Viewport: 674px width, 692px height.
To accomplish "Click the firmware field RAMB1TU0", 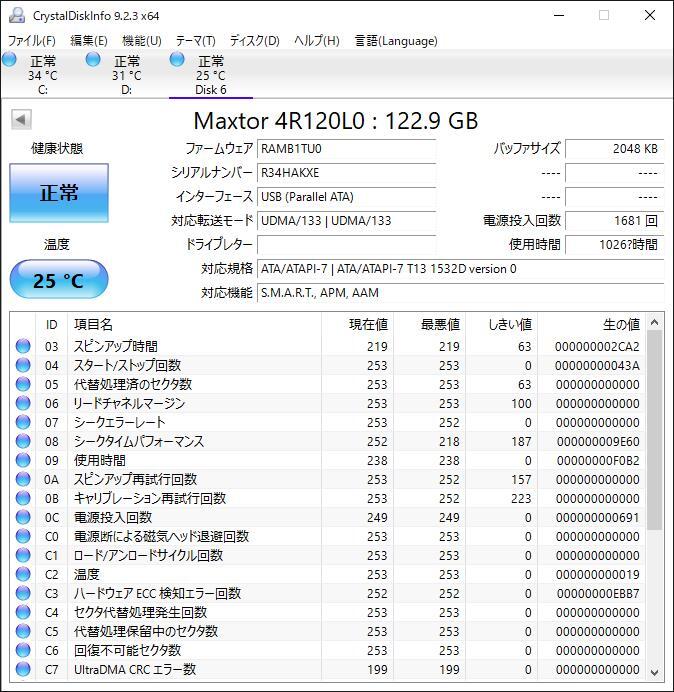I will coord(346,149).
